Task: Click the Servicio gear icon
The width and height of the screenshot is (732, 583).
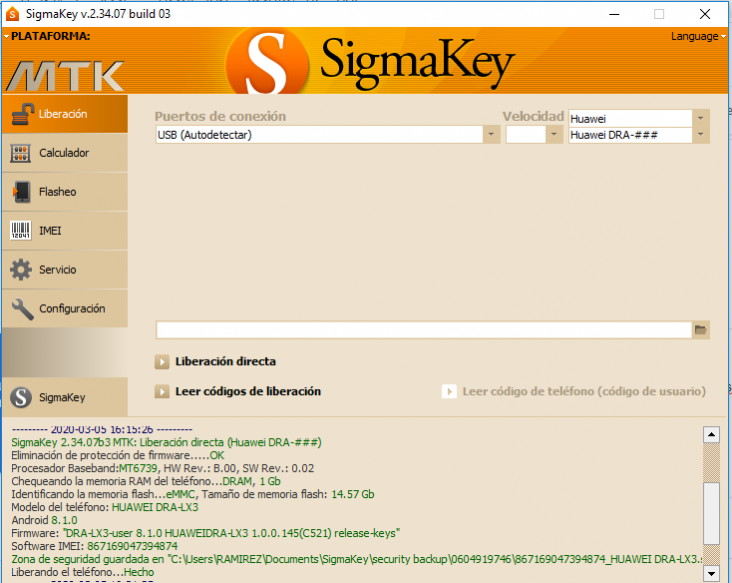Action: tap(21, 270)
